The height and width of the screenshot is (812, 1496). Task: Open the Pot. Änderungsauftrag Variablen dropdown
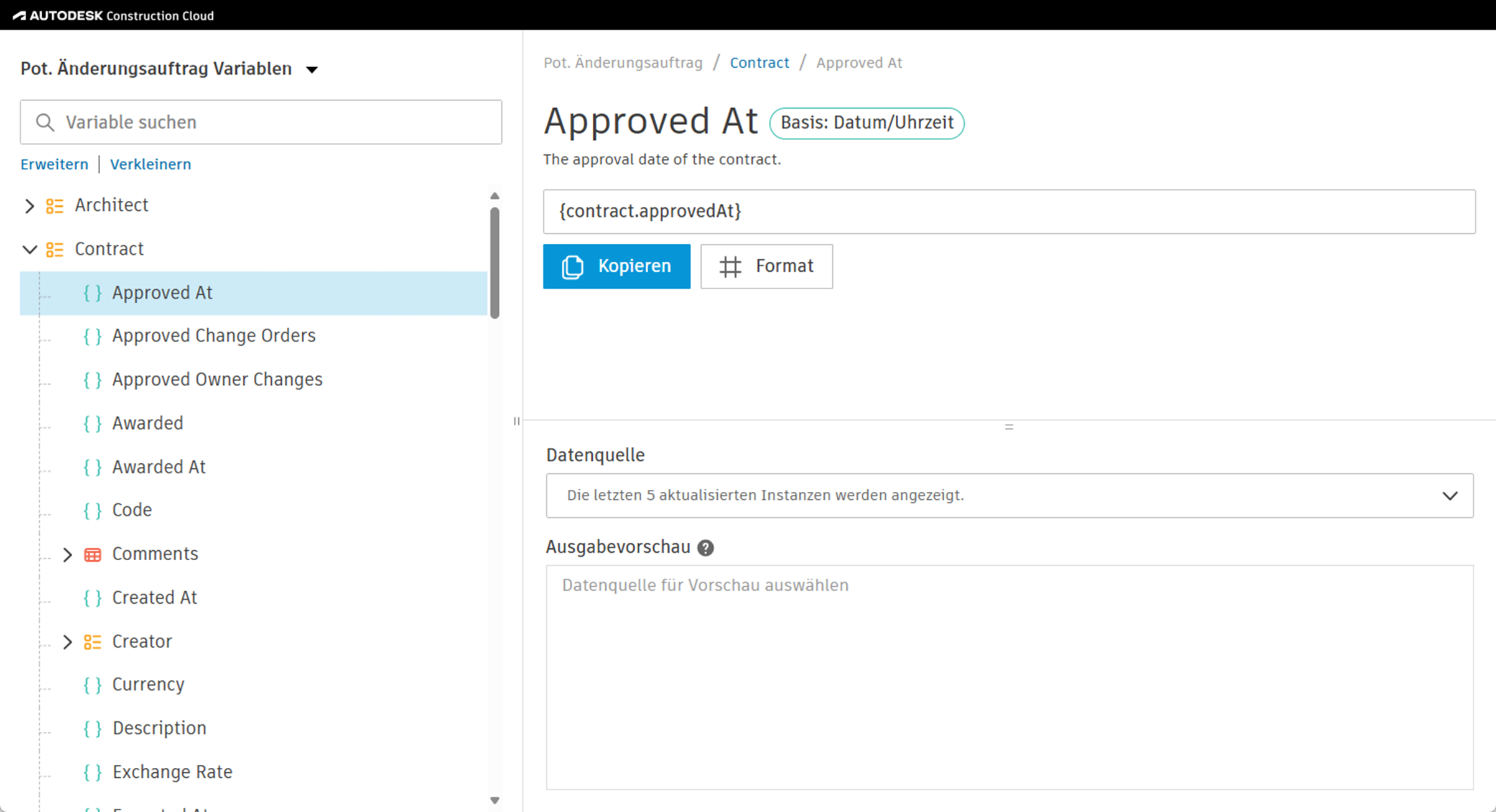pos(312,70)
